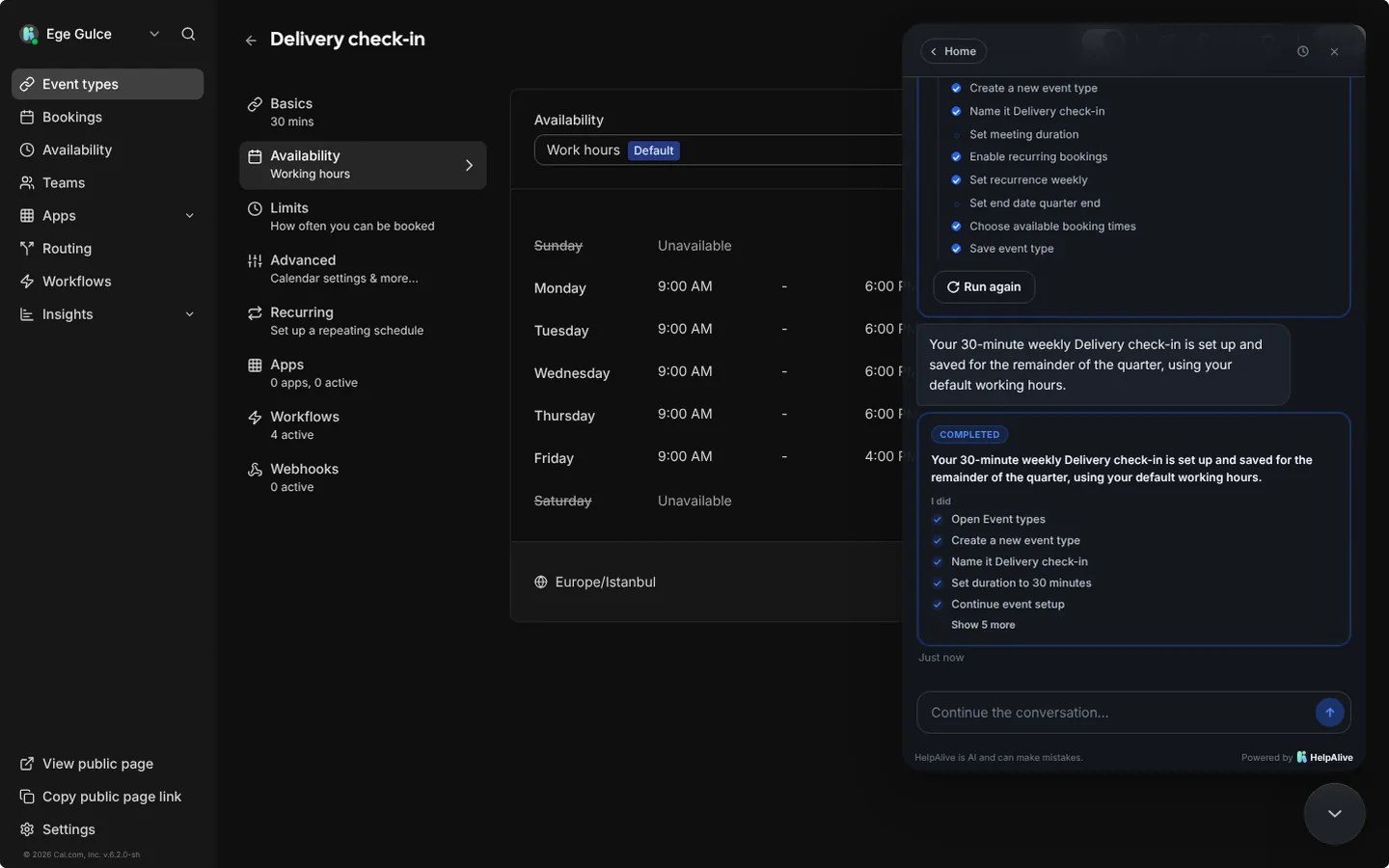Viewport: 1389px width, 868px height.
Task: Click the Europe/Istanbul timezone text
Action: pyautogui.click(x=605, y=582)
